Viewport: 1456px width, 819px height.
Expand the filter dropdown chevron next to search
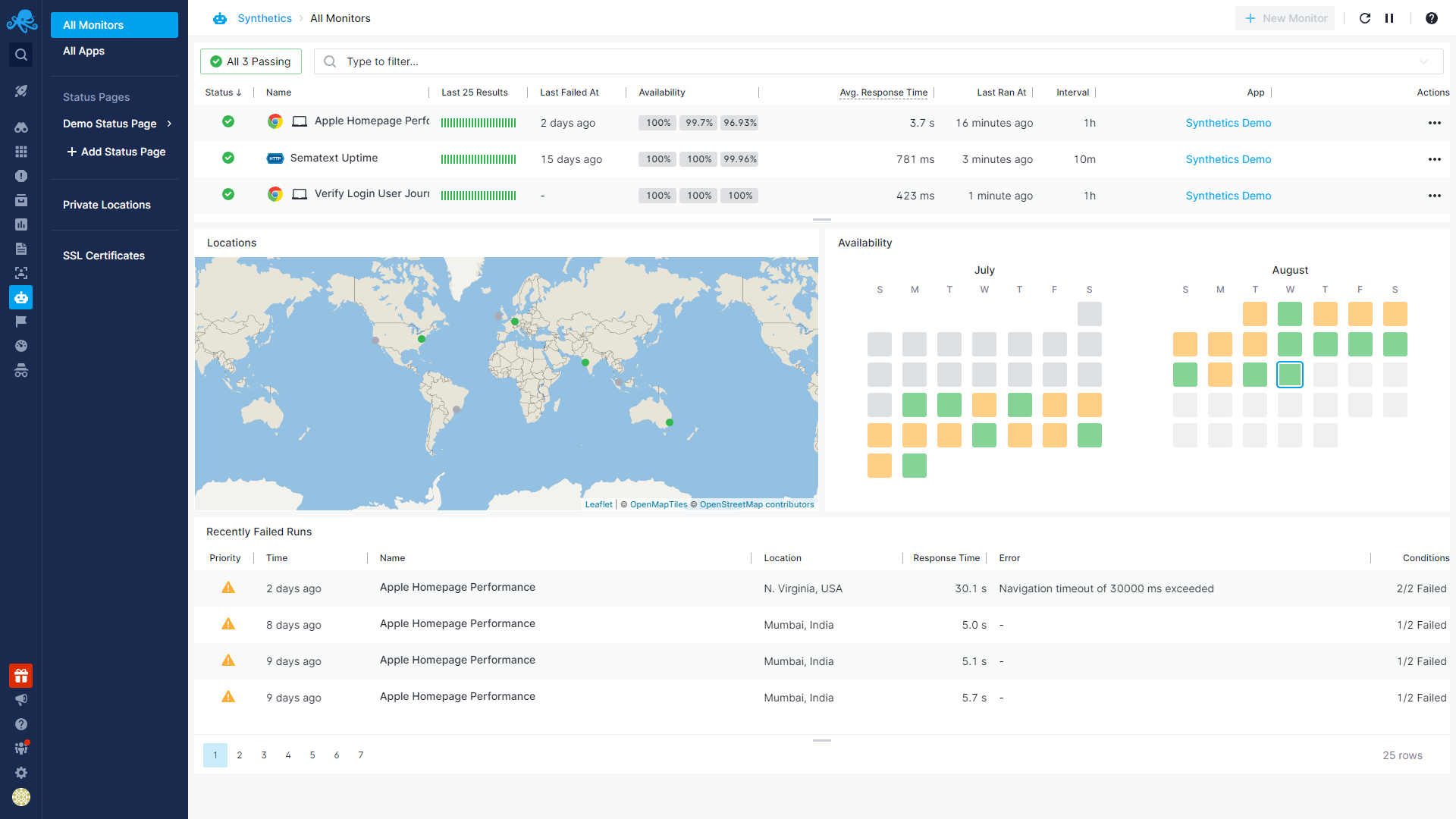[x=1424, y=61]
